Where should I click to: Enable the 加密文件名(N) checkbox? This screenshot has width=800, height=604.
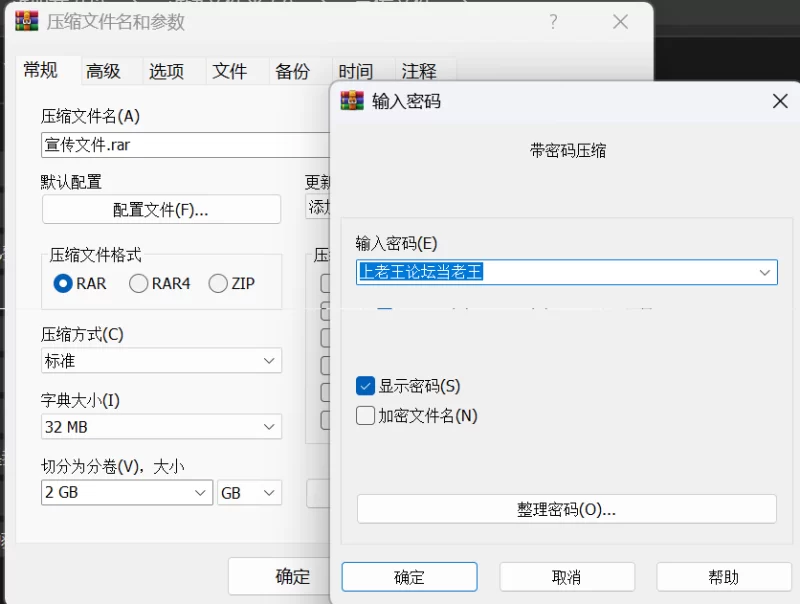click(x=365, y=416)
